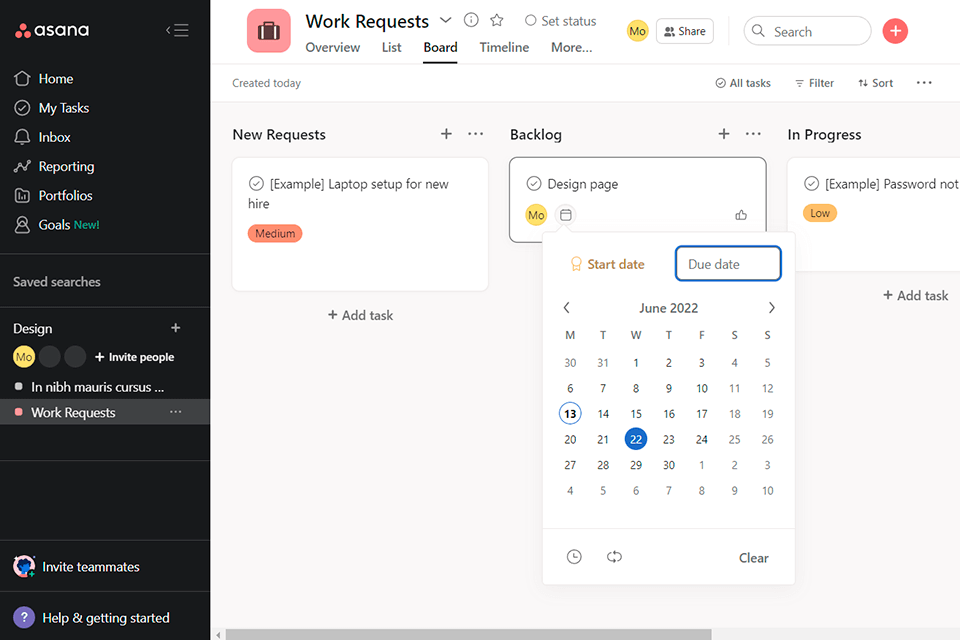The height and width of the screenshot is (640, 960).
Task: Open Portfolios in sidebar
Action: [53, 195]
